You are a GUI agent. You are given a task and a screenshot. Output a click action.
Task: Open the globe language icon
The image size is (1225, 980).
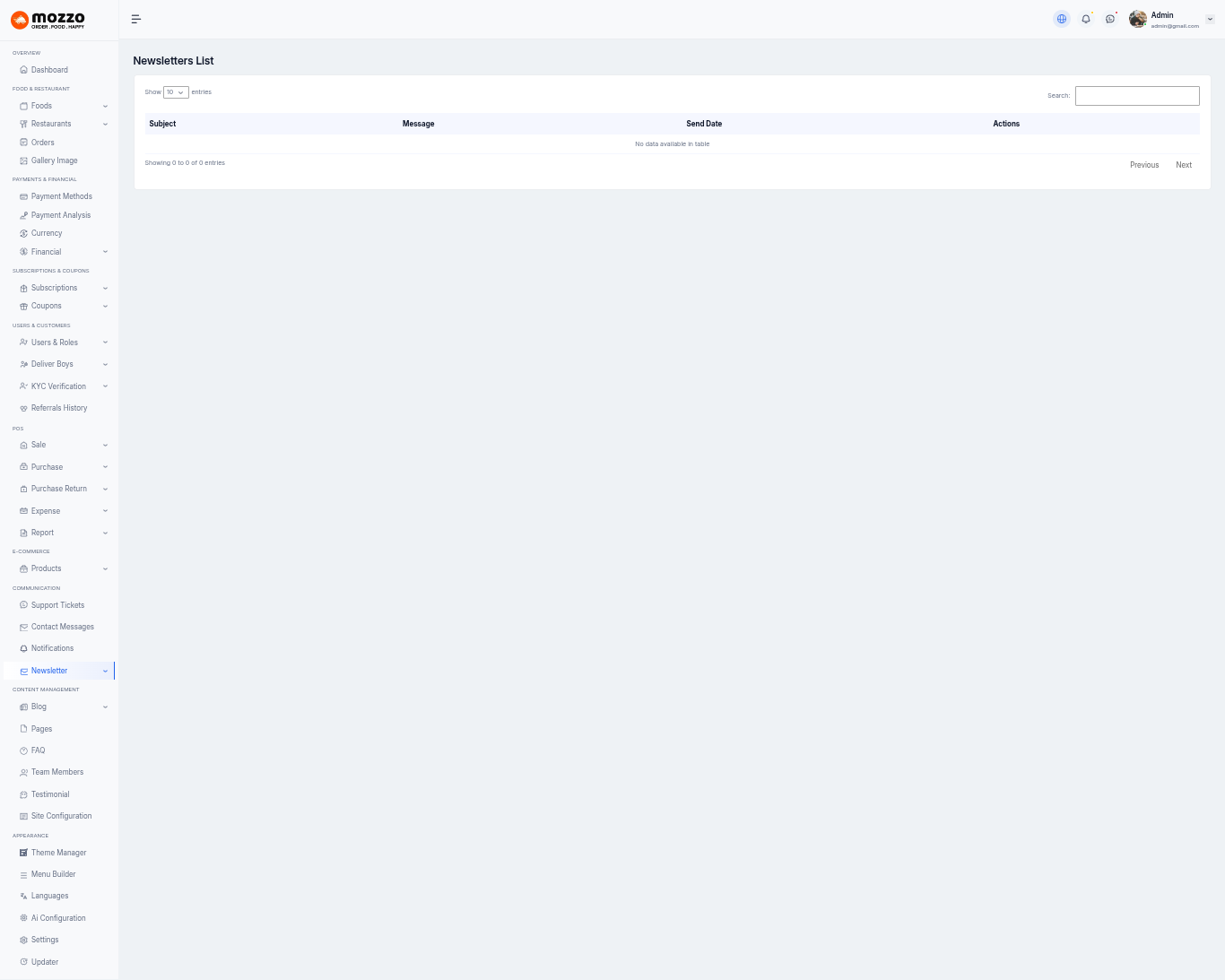click(x=1062, y=19)
